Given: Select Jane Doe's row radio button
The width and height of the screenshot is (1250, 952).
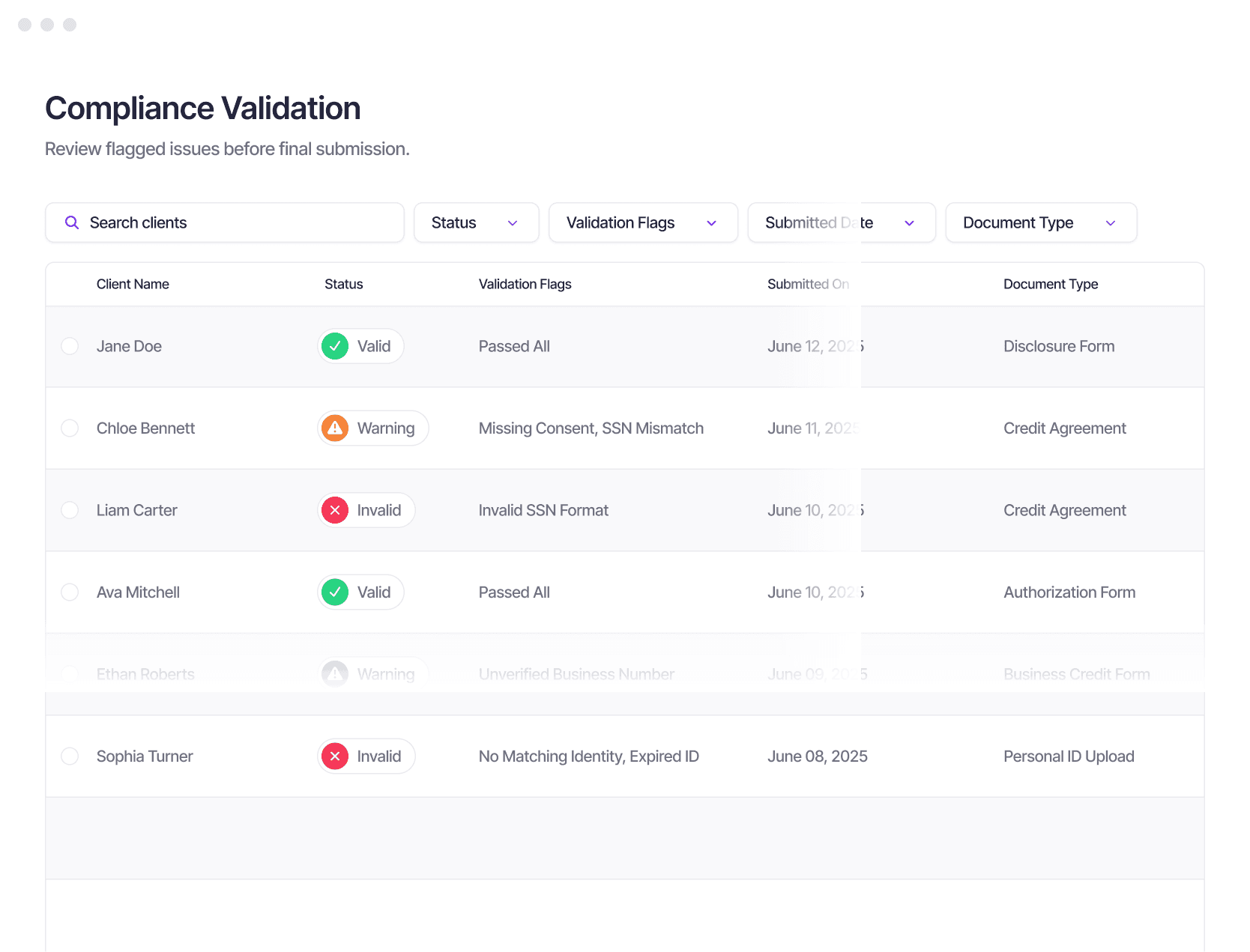Looking at the screenshot, I should click(70, 346).
